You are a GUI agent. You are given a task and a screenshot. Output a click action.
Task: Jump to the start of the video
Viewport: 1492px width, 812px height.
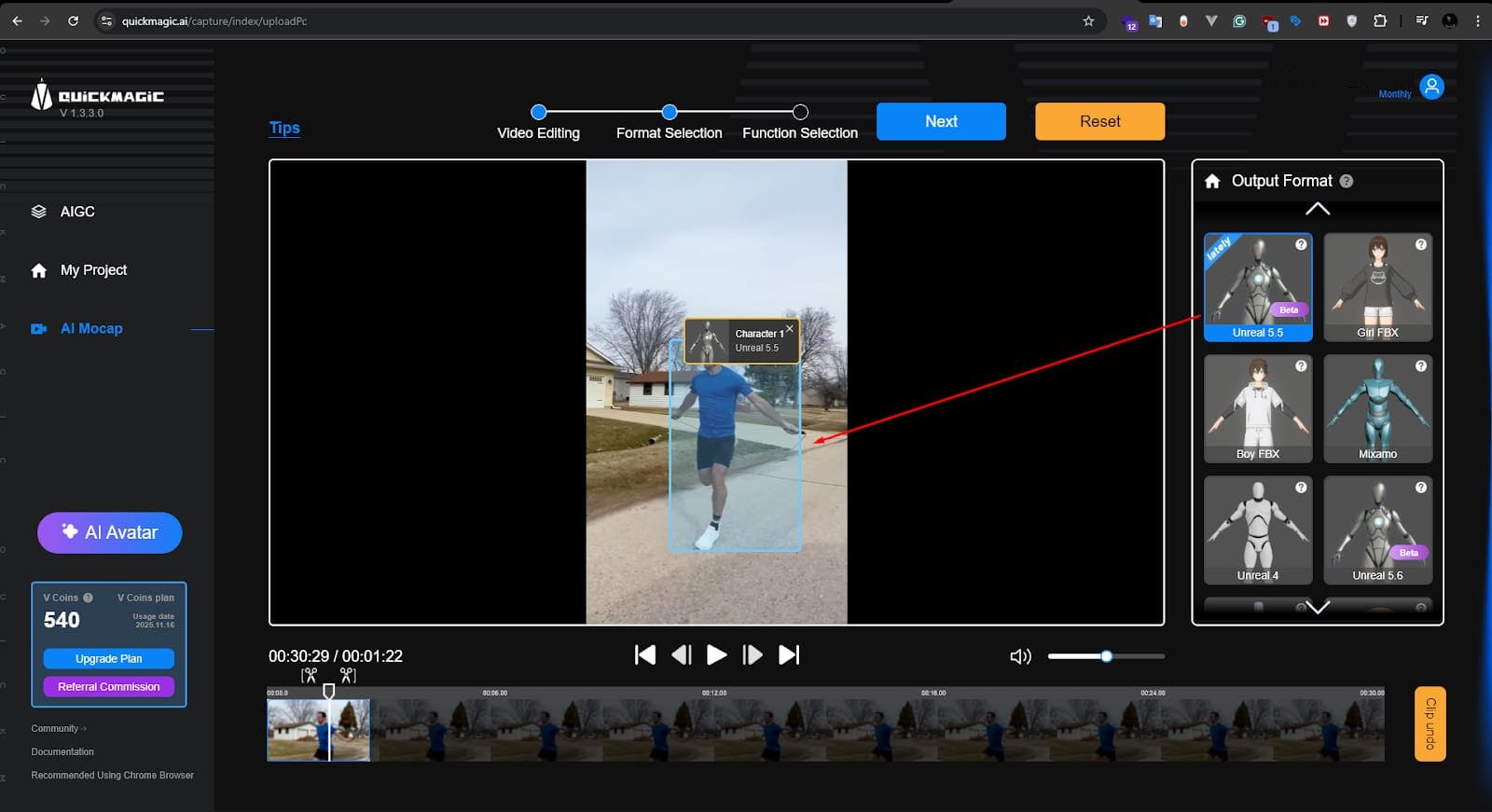pyautogui.click(x=644, y=654)
